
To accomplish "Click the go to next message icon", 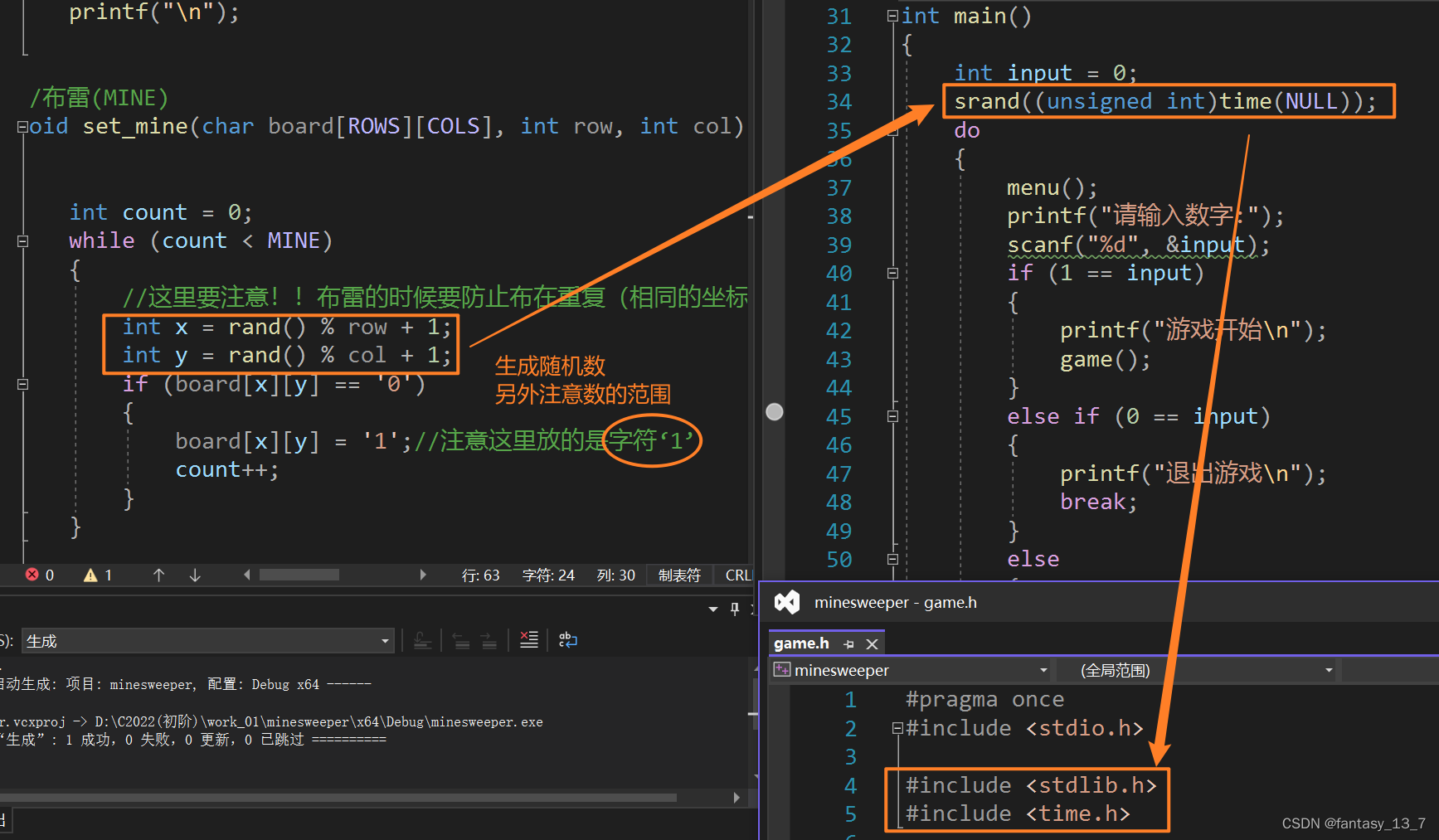I will pyautogui.click(x=489, y=640).
